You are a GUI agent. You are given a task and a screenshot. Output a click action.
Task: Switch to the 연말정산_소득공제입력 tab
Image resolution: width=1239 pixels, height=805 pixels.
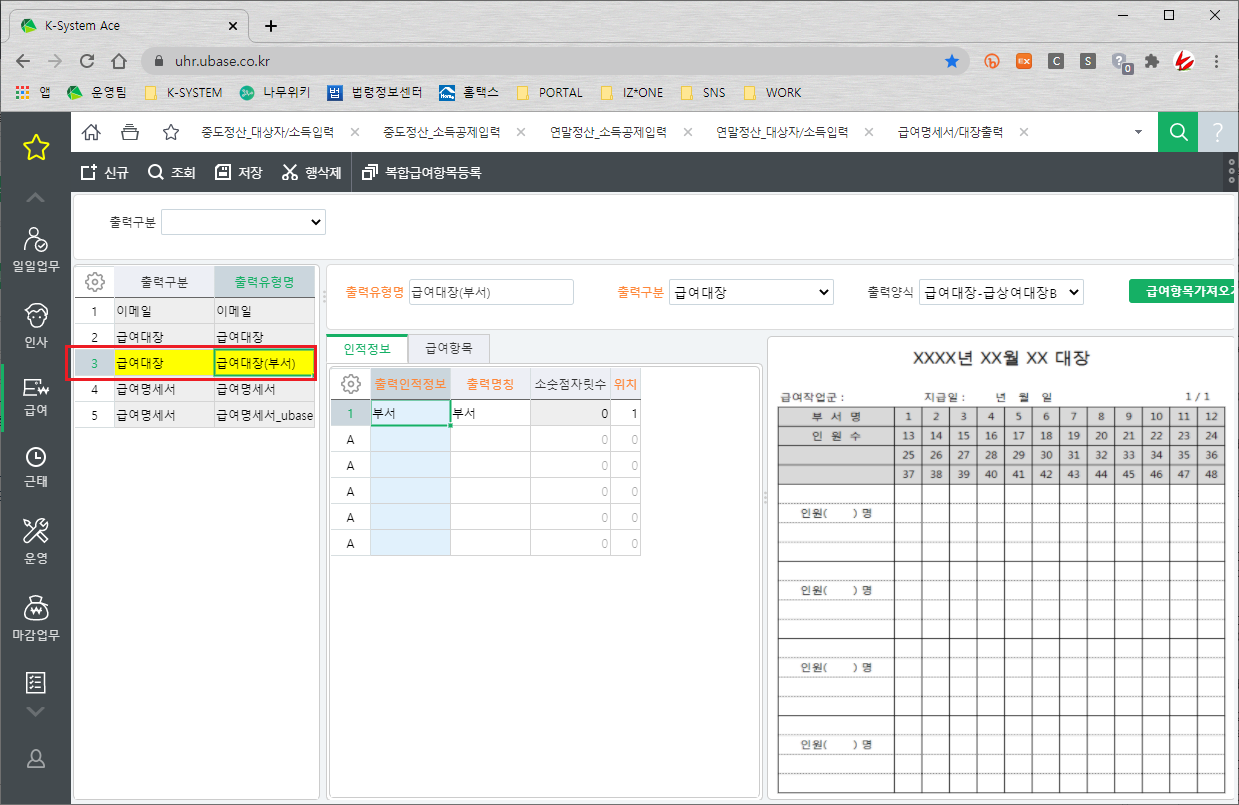click(x=608, y=132)
